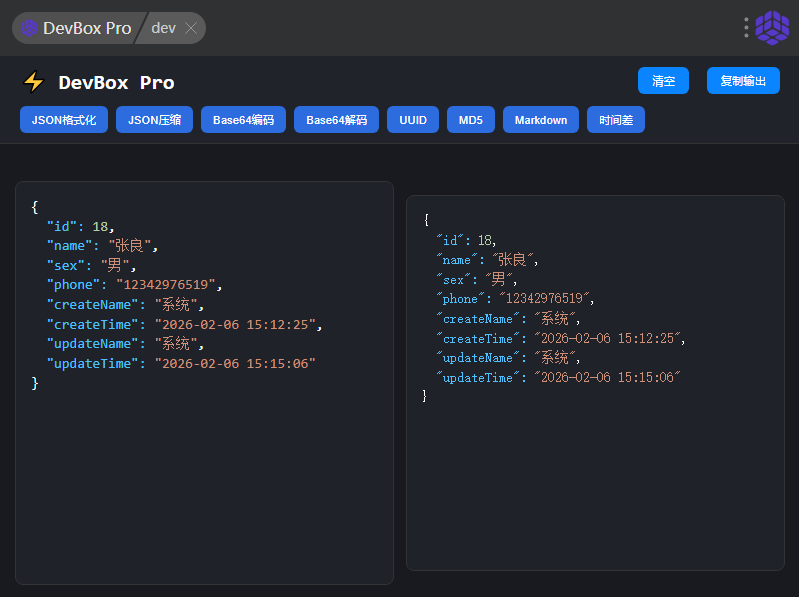Click the 复制输出 button

tap(742, 81)
